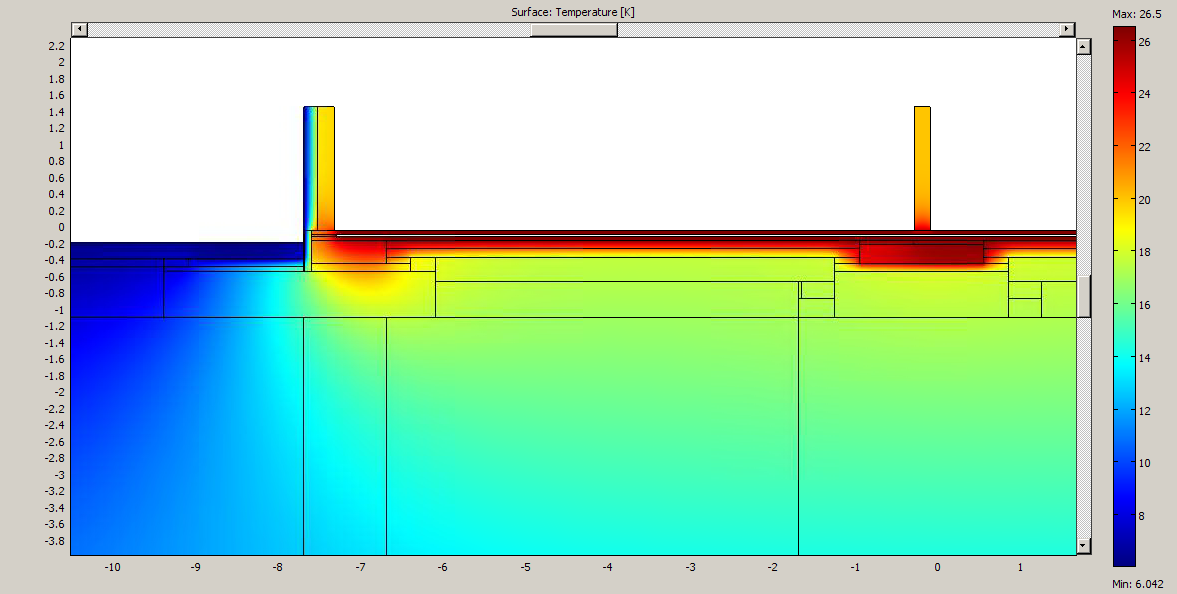
Task: Click the vertical scrollbar down arrow
Action: point(1083,546)
